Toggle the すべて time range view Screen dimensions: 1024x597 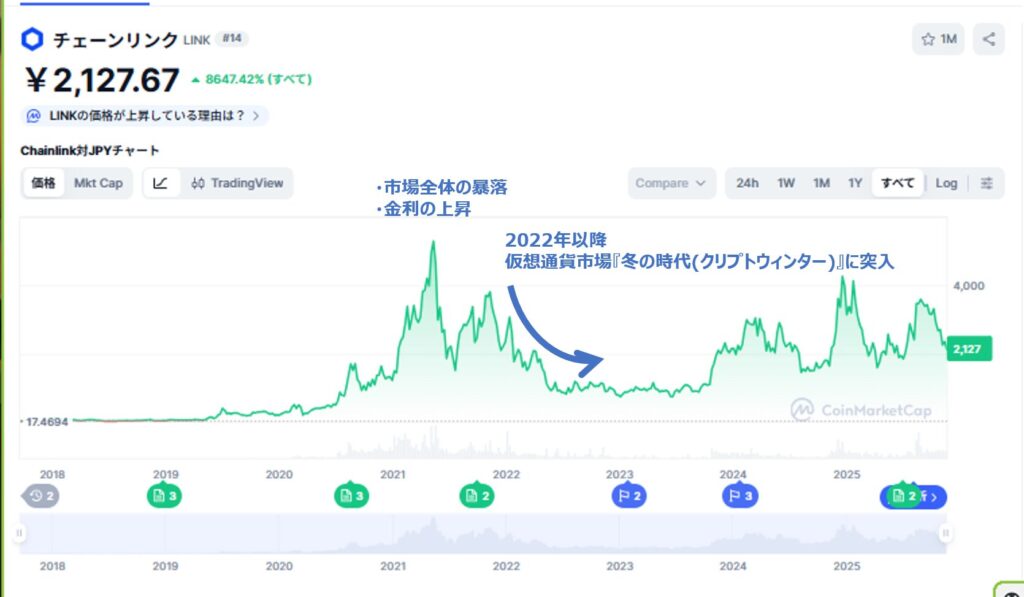[897, 183]
